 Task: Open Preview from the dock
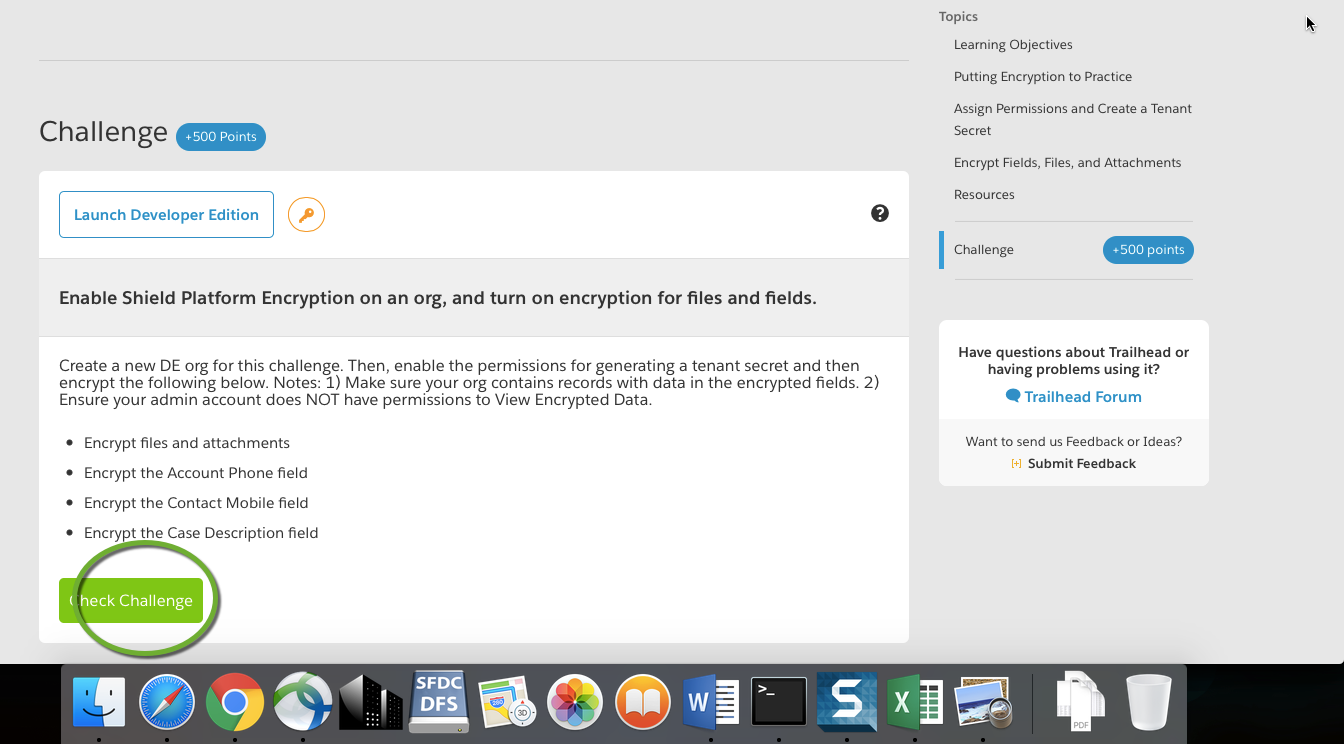[x=985, y=702]
